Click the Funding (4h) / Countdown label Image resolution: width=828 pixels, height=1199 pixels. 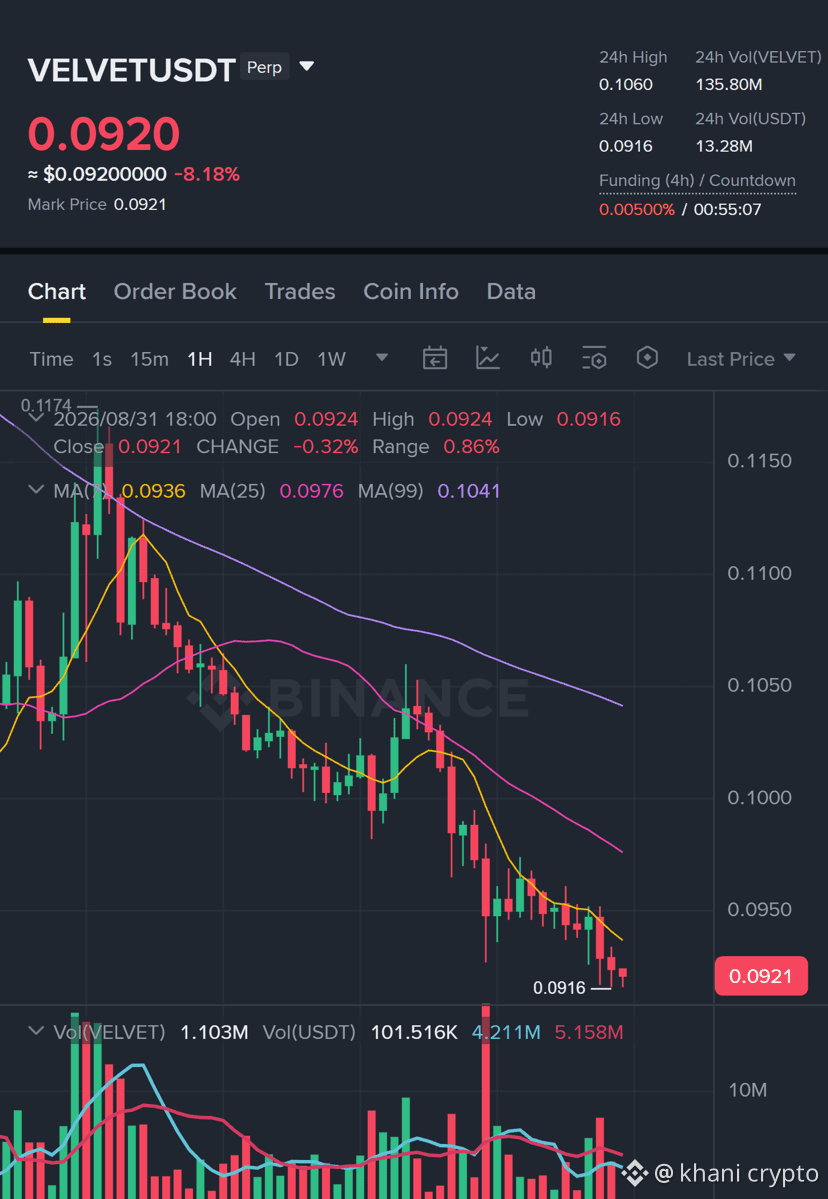(697, 180)
